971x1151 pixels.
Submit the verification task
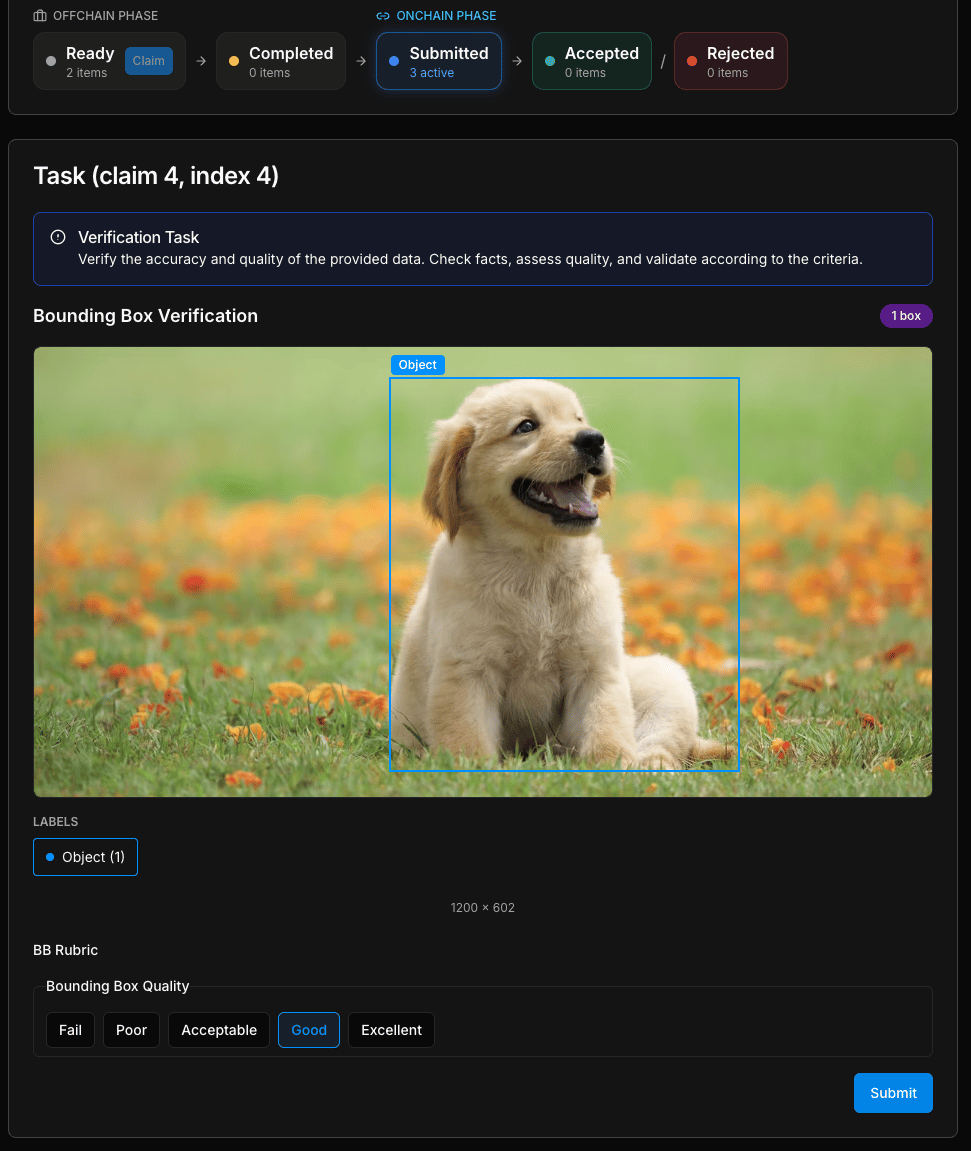coord(892,1093)
